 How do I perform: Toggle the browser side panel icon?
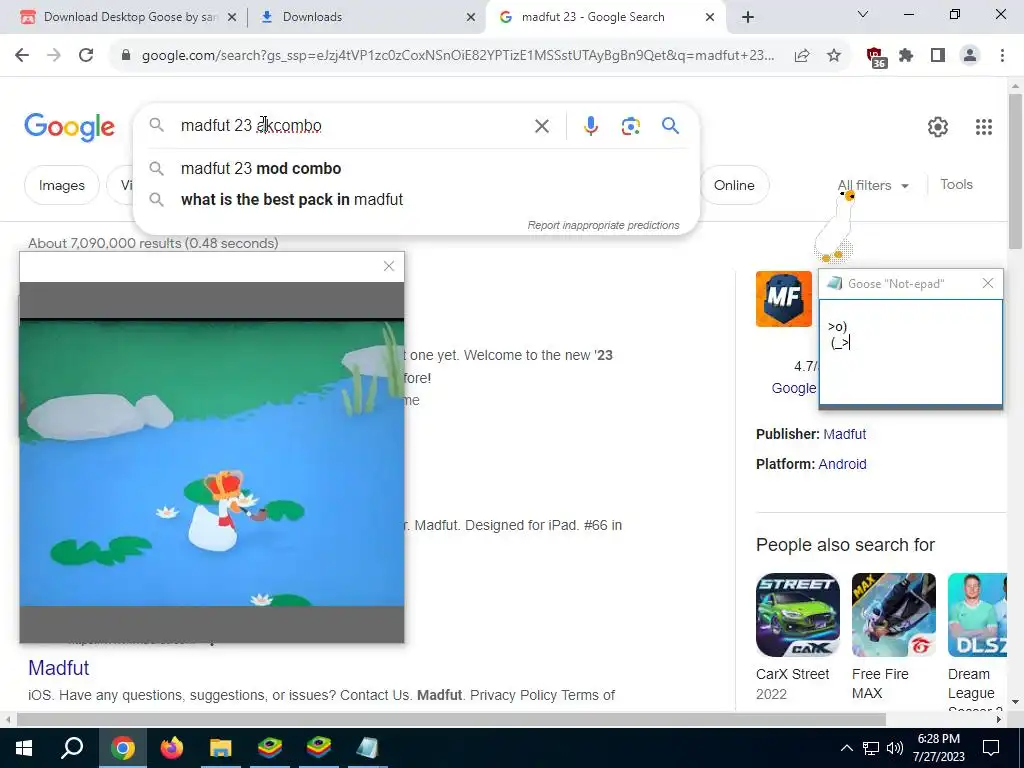pos(938,56)
